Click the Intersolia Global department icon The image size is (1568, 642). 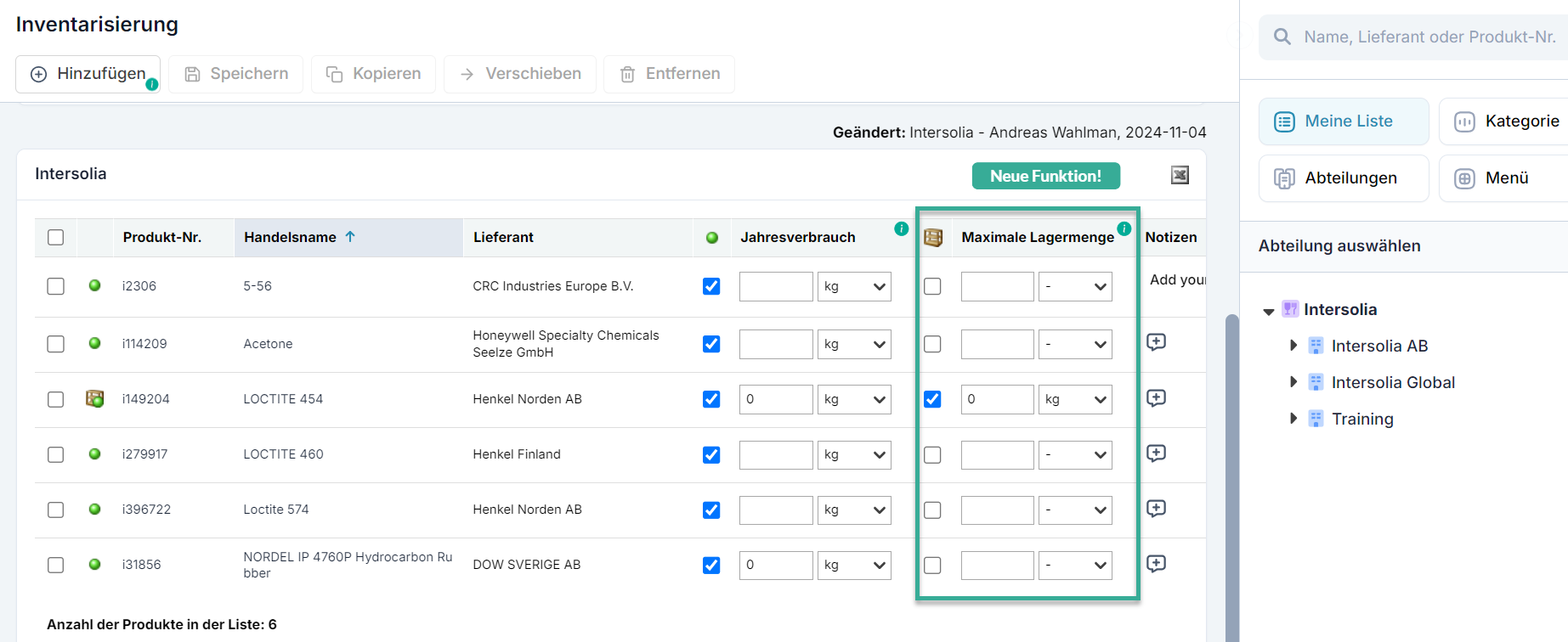[1316, 382]
